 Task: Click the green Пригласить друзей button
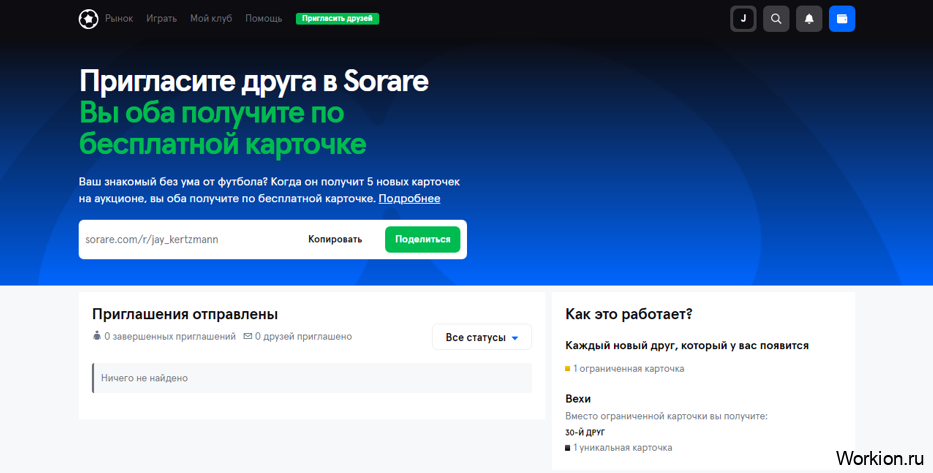click(337, 18)
